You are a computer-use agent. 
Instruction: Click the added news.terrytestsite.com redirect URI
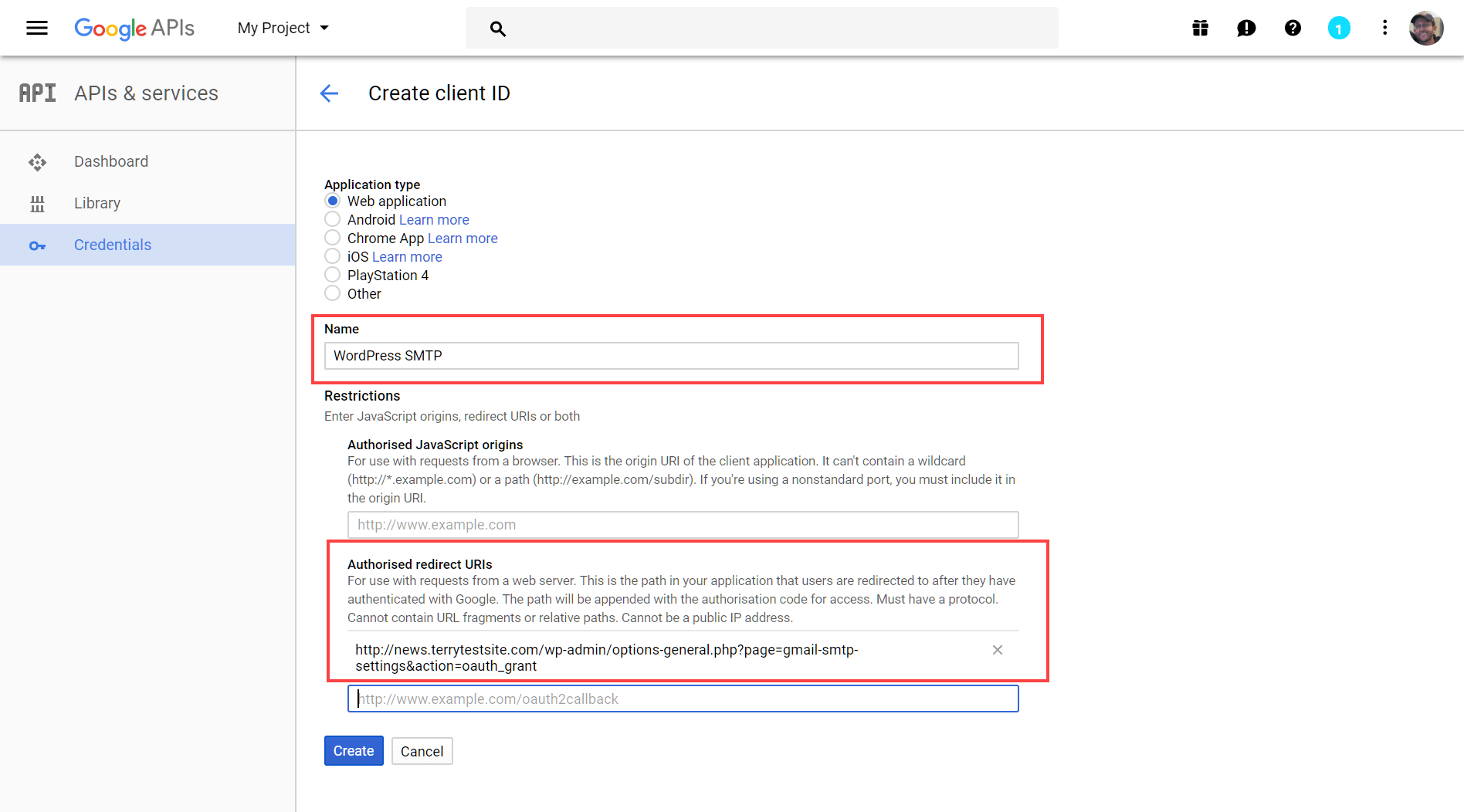(607, 658)
